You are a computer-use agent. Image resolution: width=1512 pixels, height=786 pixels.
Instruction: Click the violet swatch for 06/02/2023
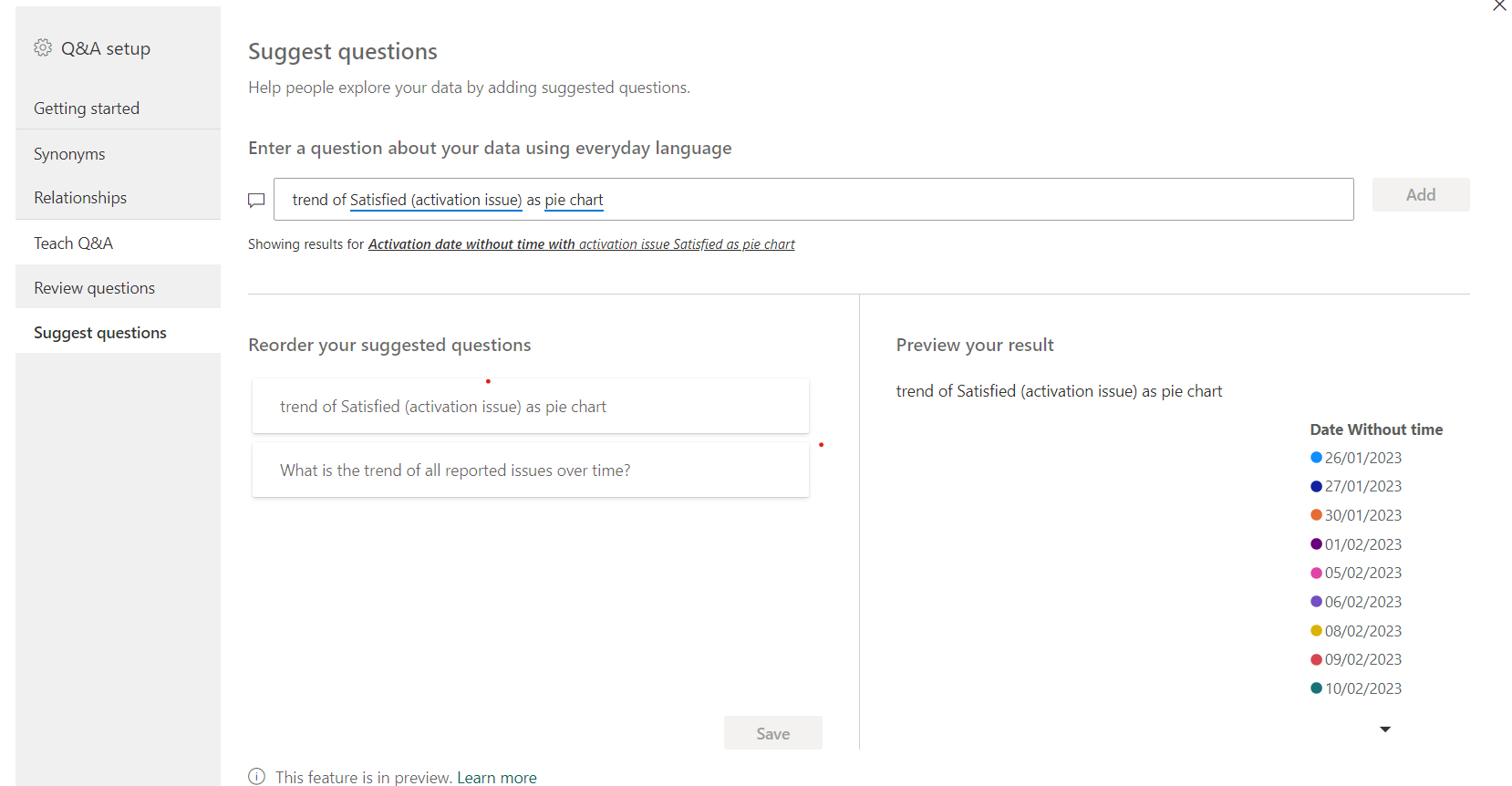(1316, 602)
